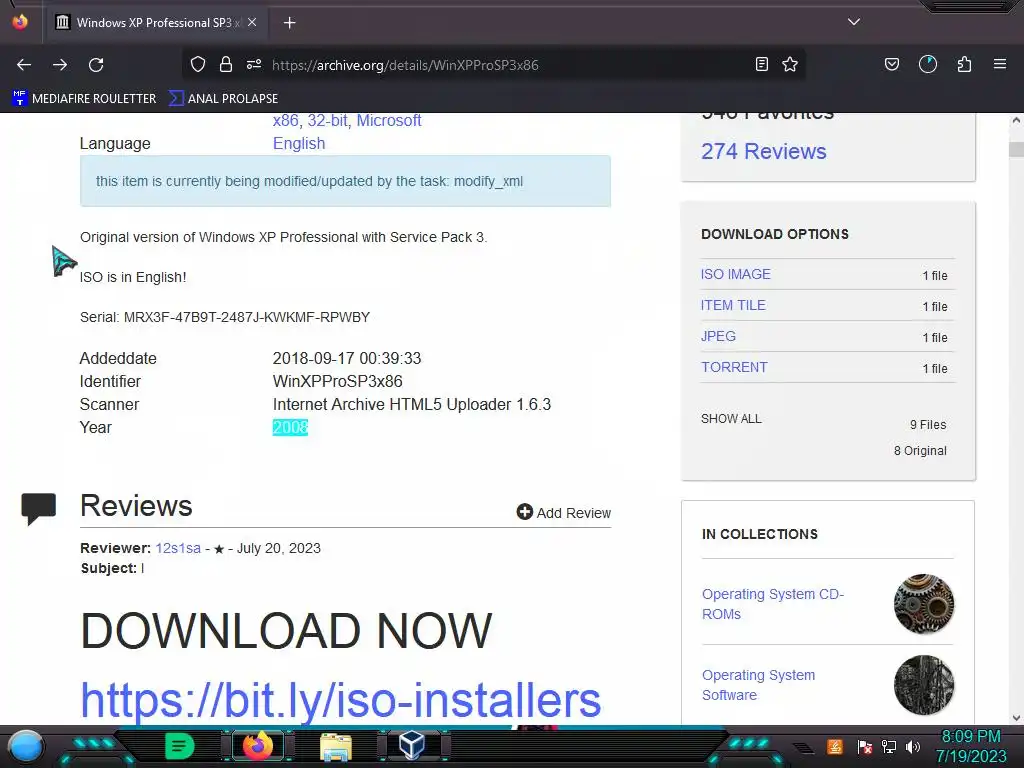Go forward using the forward arrow
Screen dimensions: 1024x768
pos(60,65)
